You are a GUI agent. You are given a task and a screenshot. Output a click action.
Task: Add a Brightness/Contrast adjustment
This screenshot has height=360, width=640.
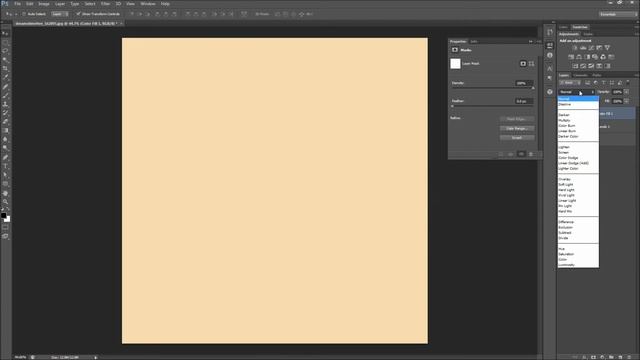(575, 48)
